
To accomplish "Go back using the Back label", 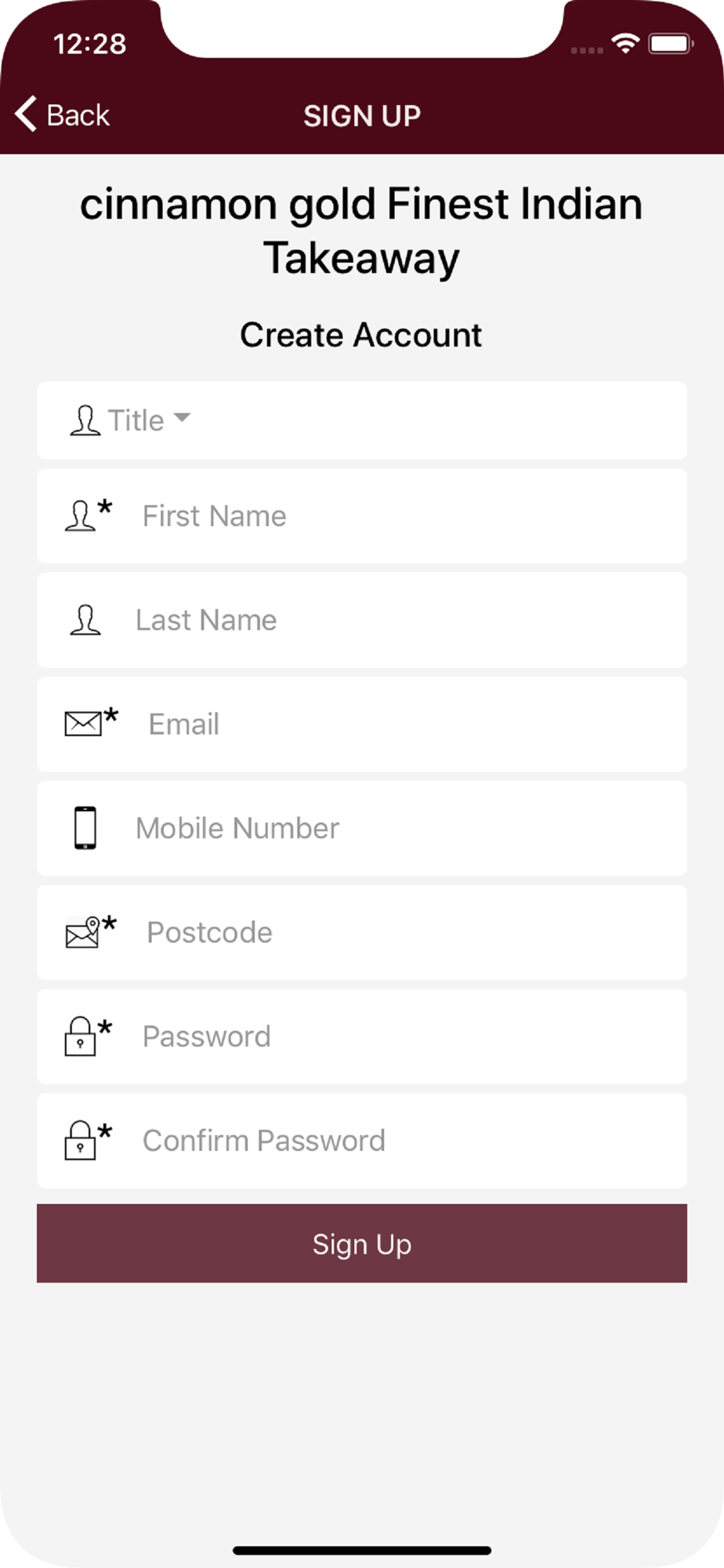I will coord(78,115).
